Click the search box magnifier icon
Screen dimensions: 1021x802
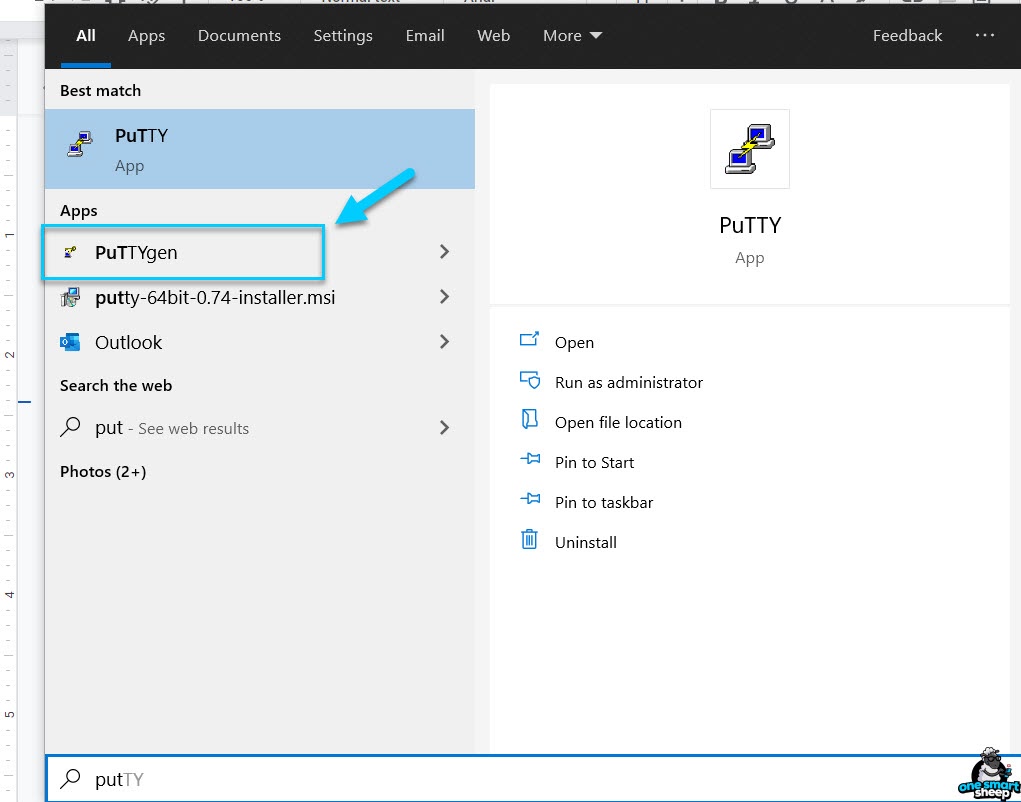click(70, 779)
